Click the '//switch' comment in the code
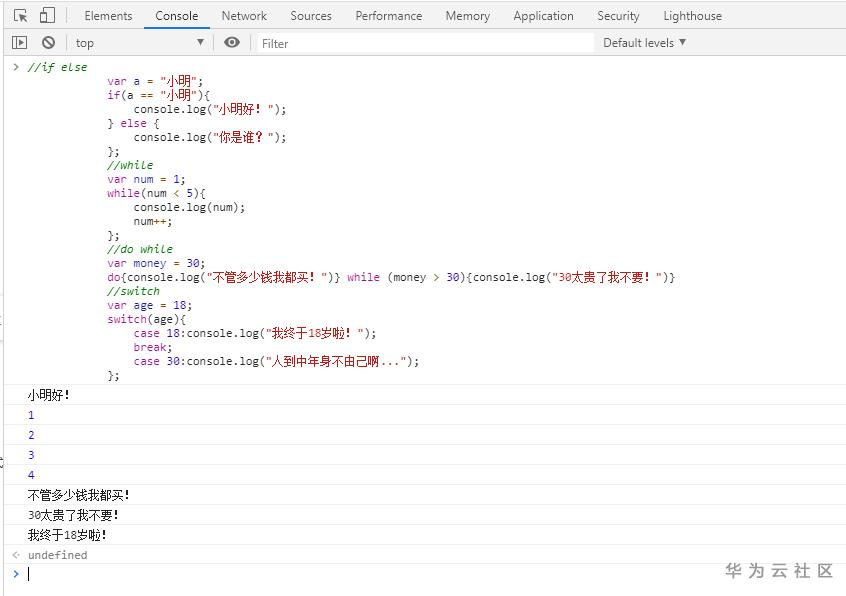Viewport: 846px width, 596px height. tap(133, 291)
